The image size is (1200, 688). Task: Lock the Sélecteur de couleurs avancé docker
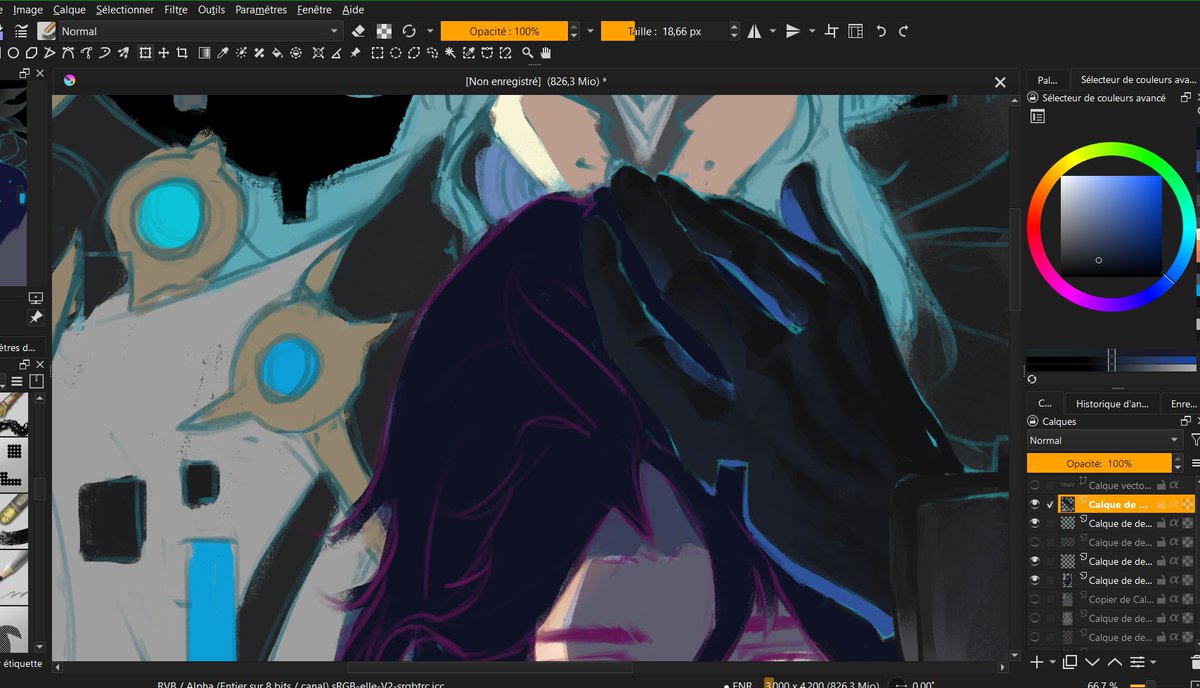pos(1032,98)
